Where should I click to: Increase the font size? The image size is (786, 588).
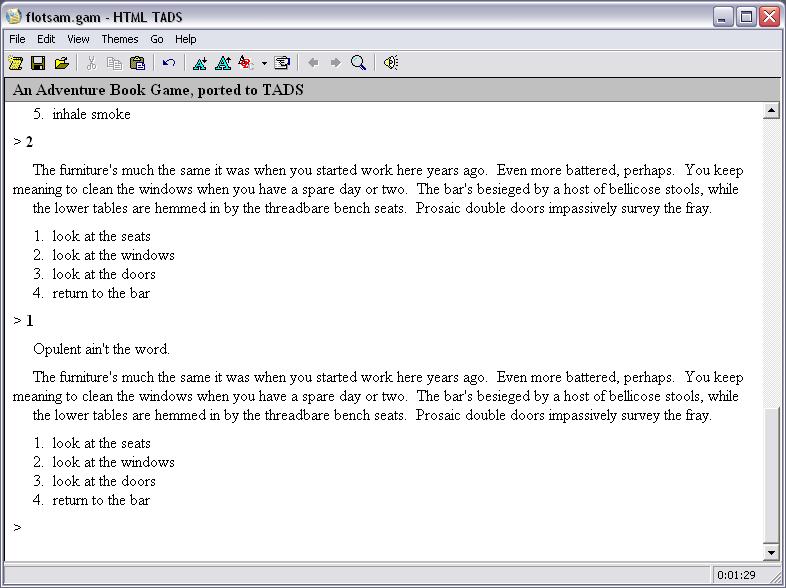tap(223, 63)
